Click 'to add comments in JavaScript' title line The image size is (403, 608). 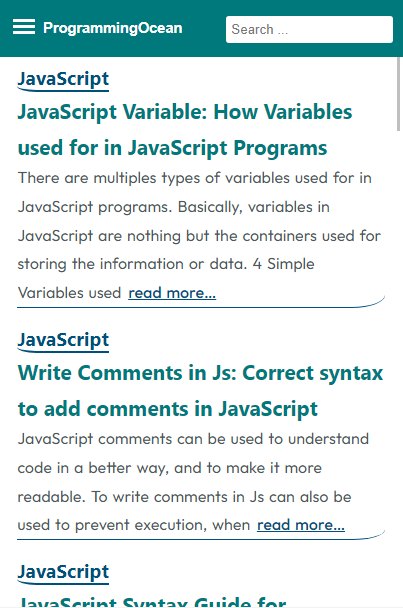[168, 409]
